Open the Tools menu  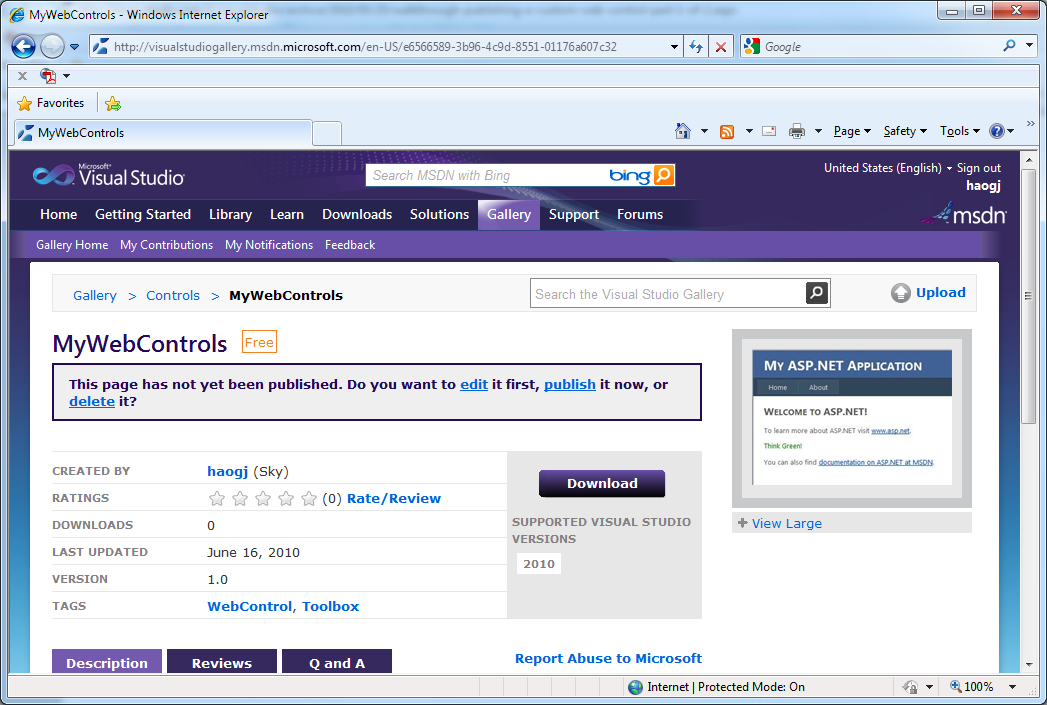pyautogui.click(x=960, y=131)
